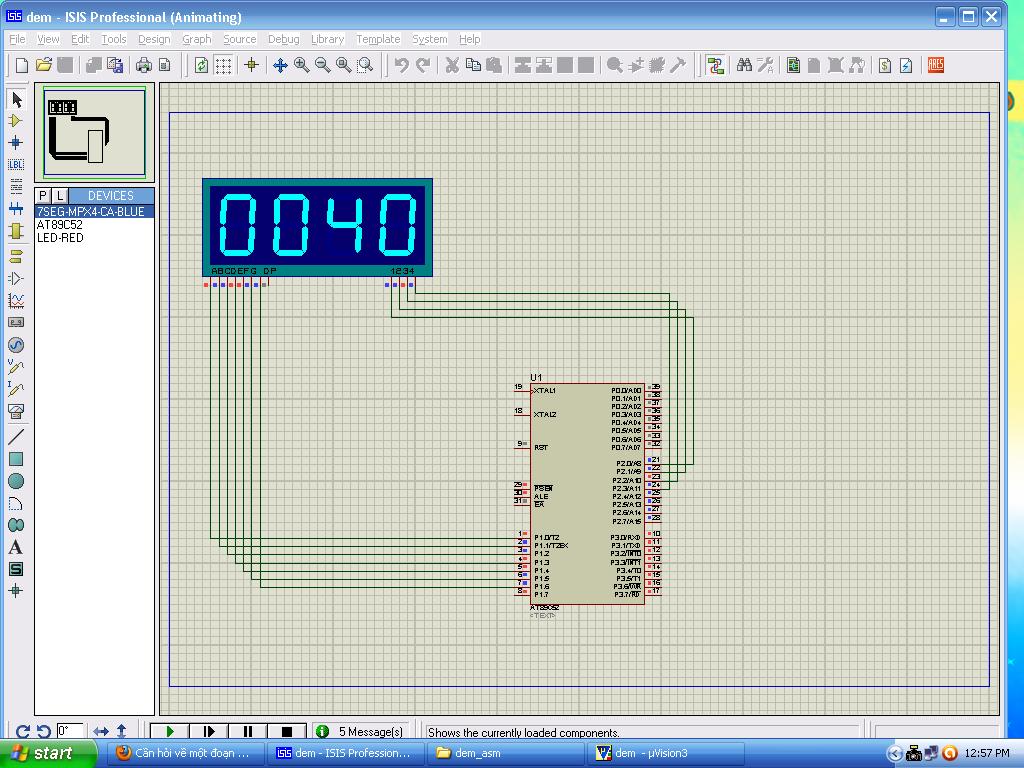Click the P pick devices button
The width and height of the screenshot is (1024, 768).
point(43,195)
